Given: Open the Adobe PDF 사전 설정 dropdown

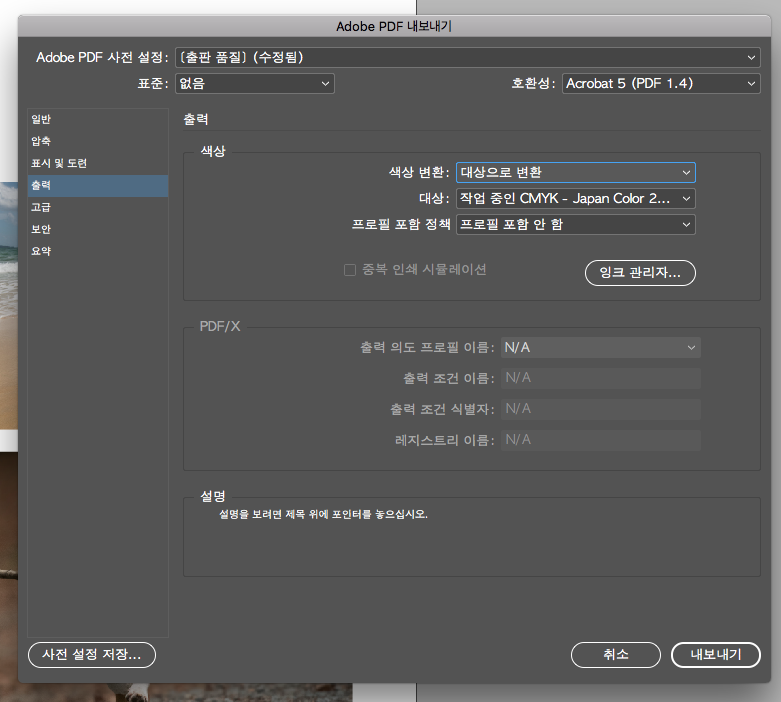Looking at the screenshot, I should coord(467,58).
